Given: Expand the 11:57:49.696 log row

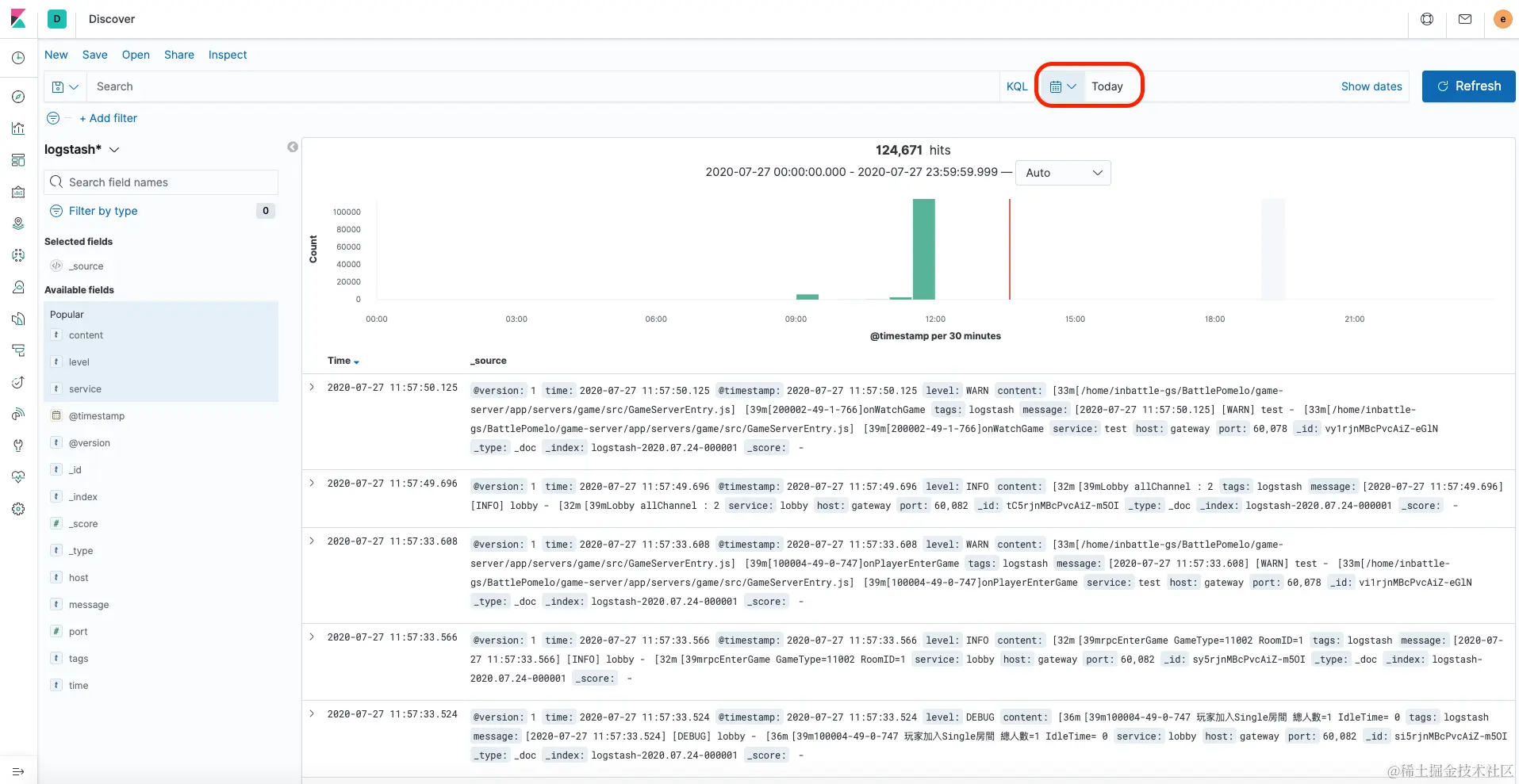Looking at the screenshot, I should 312,483.
